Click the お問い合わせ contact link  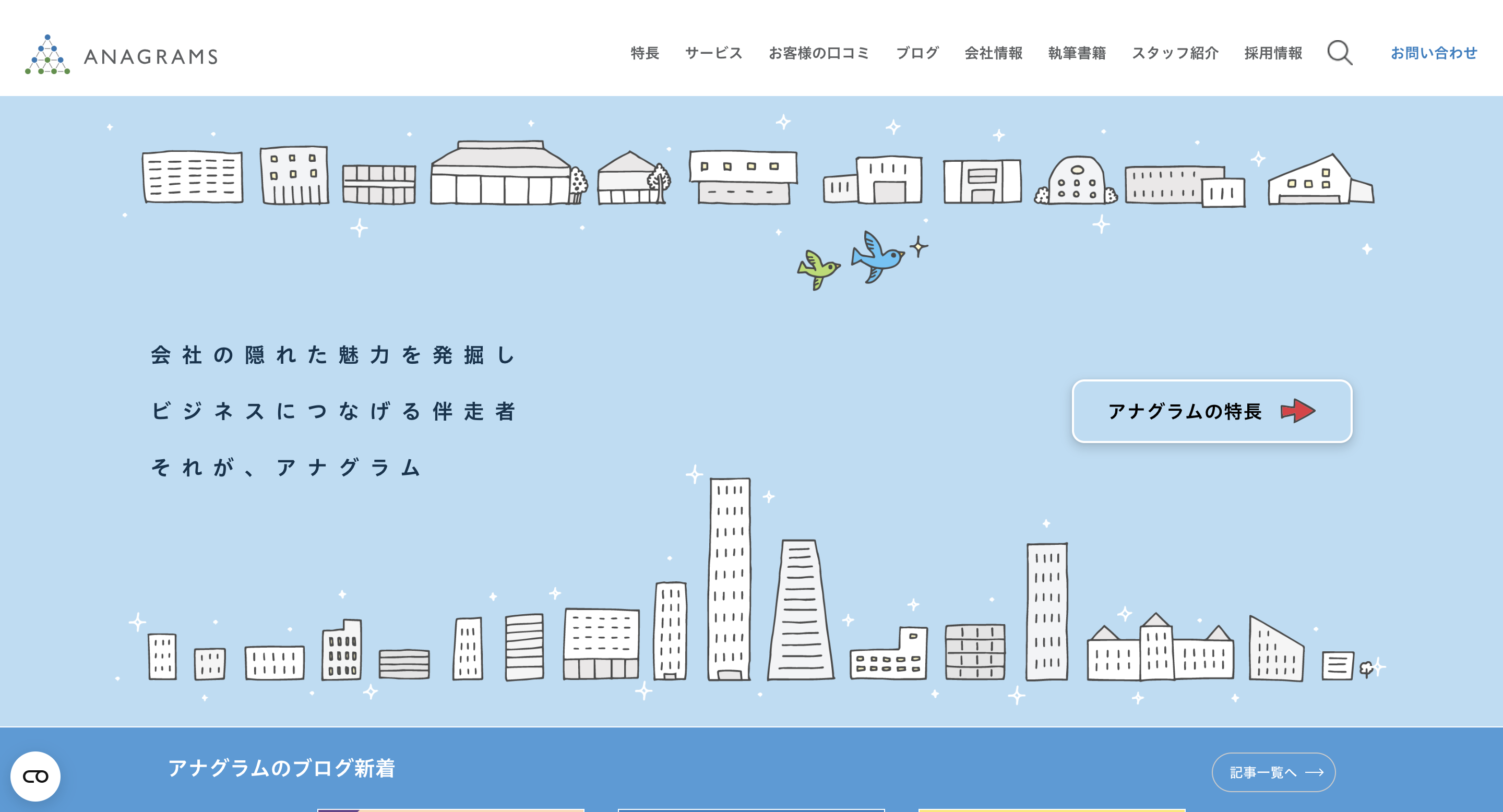coord(1434,53)
